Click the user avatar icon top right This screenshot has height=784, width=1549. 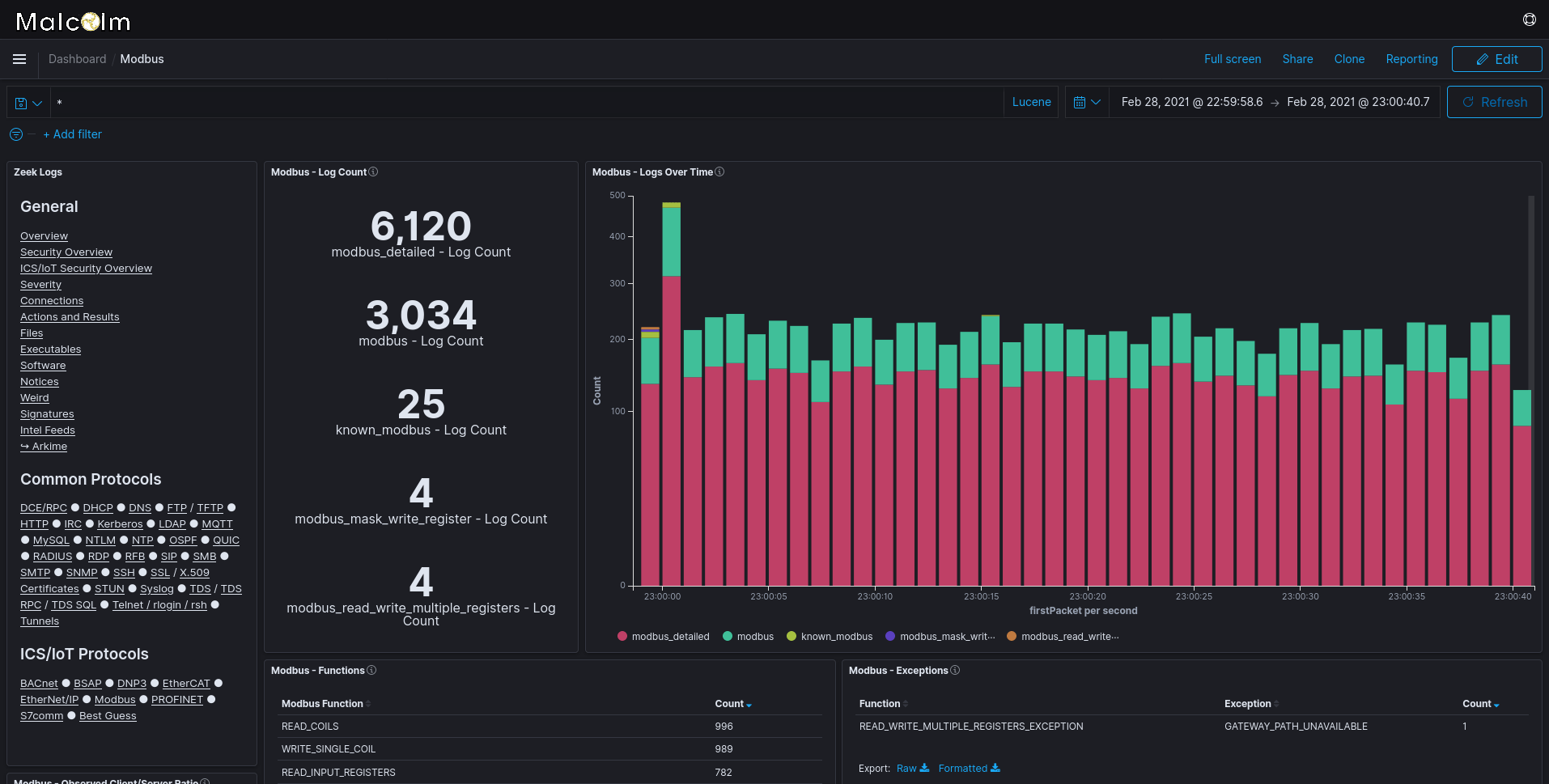[x=1528, y=19]
